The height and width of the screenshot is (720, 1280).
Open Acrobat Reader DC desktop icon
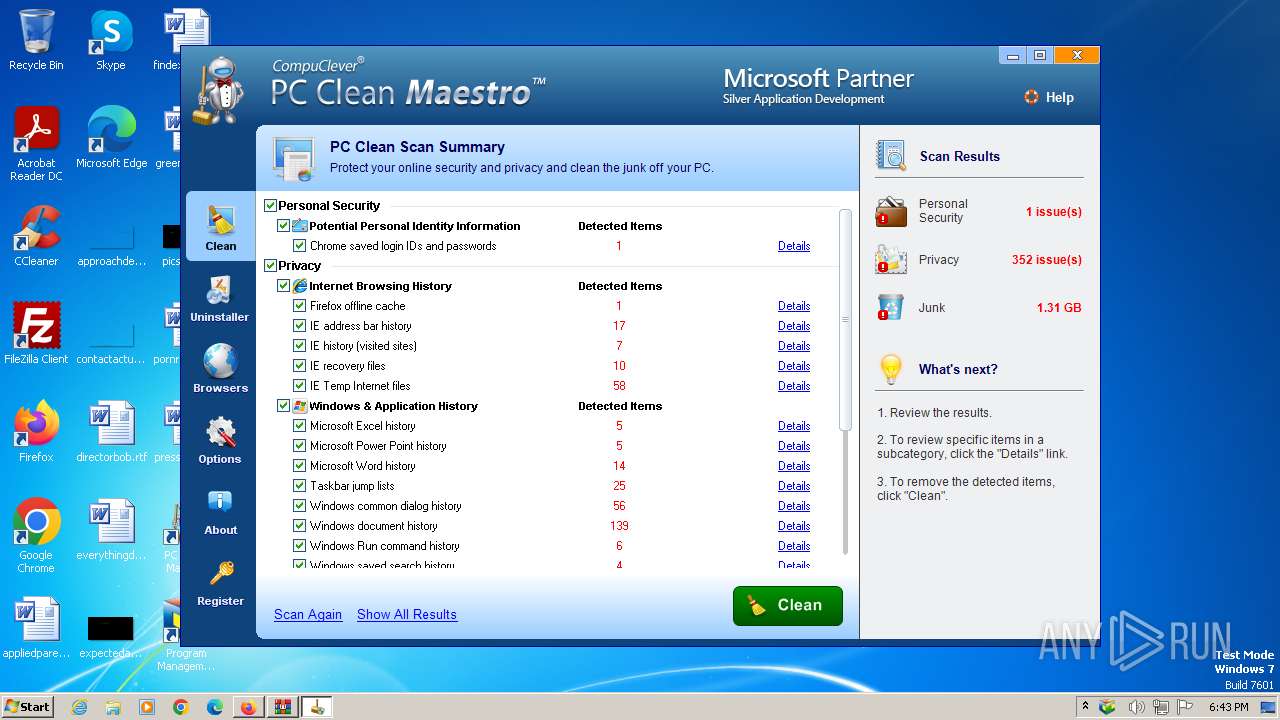36,144
